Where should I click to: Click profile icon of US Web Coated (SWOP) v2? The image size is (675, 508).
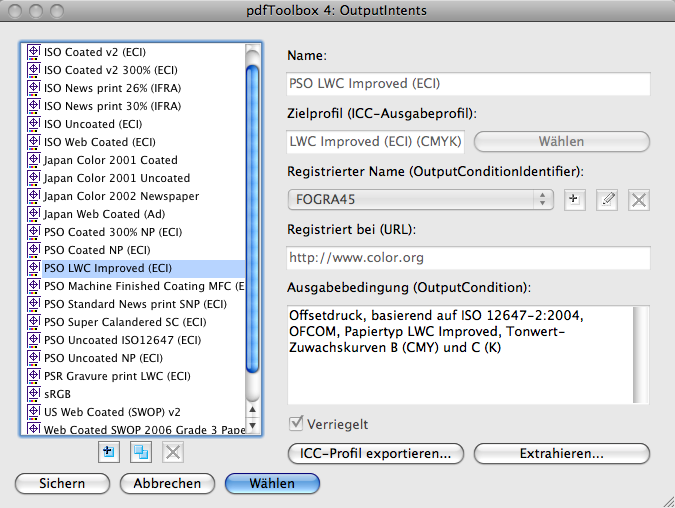tap(34, 412)
